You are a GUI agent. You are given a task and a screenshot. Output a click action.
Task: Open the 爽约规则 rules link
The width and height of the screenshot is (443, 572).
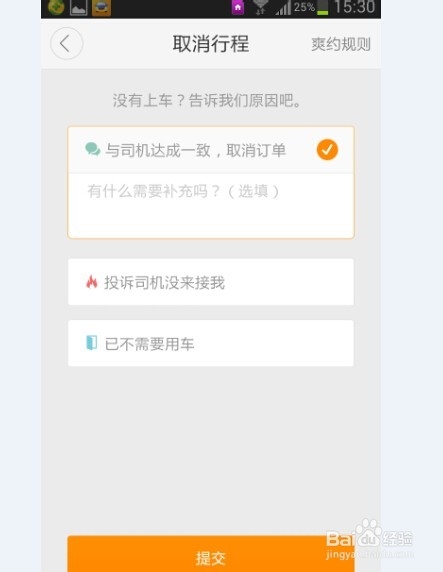tap(341, 44)
